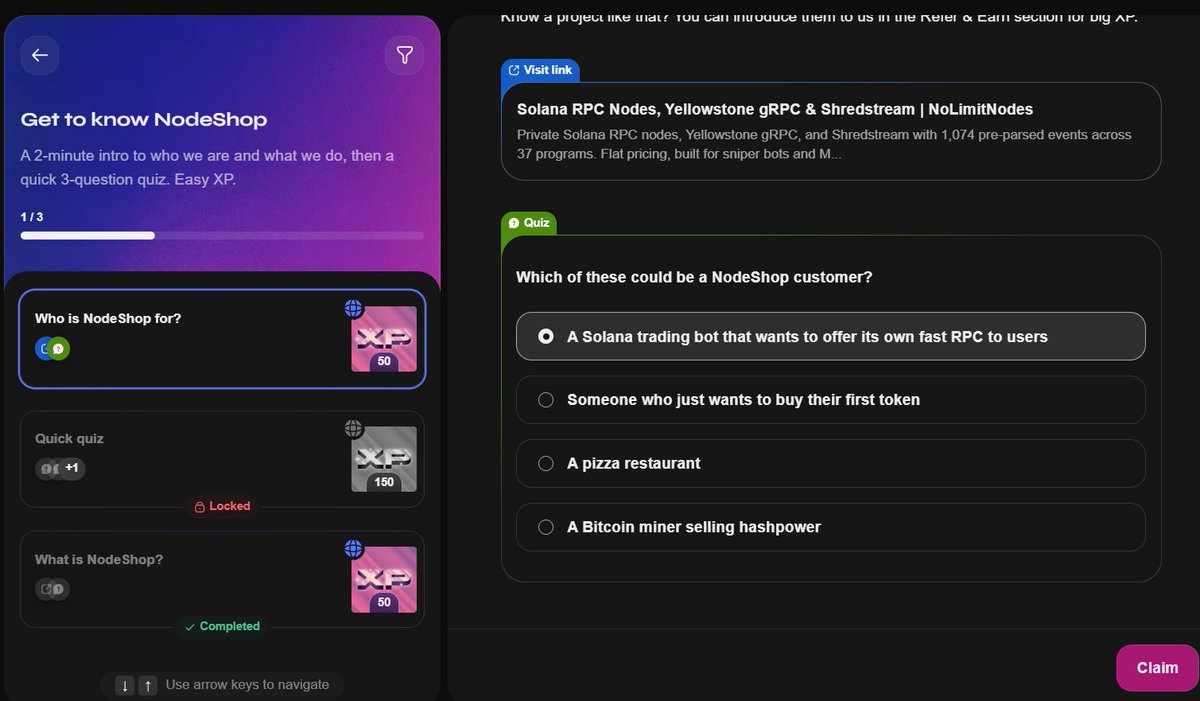Click the 1 / 3 progress bar

pos(222,236)
